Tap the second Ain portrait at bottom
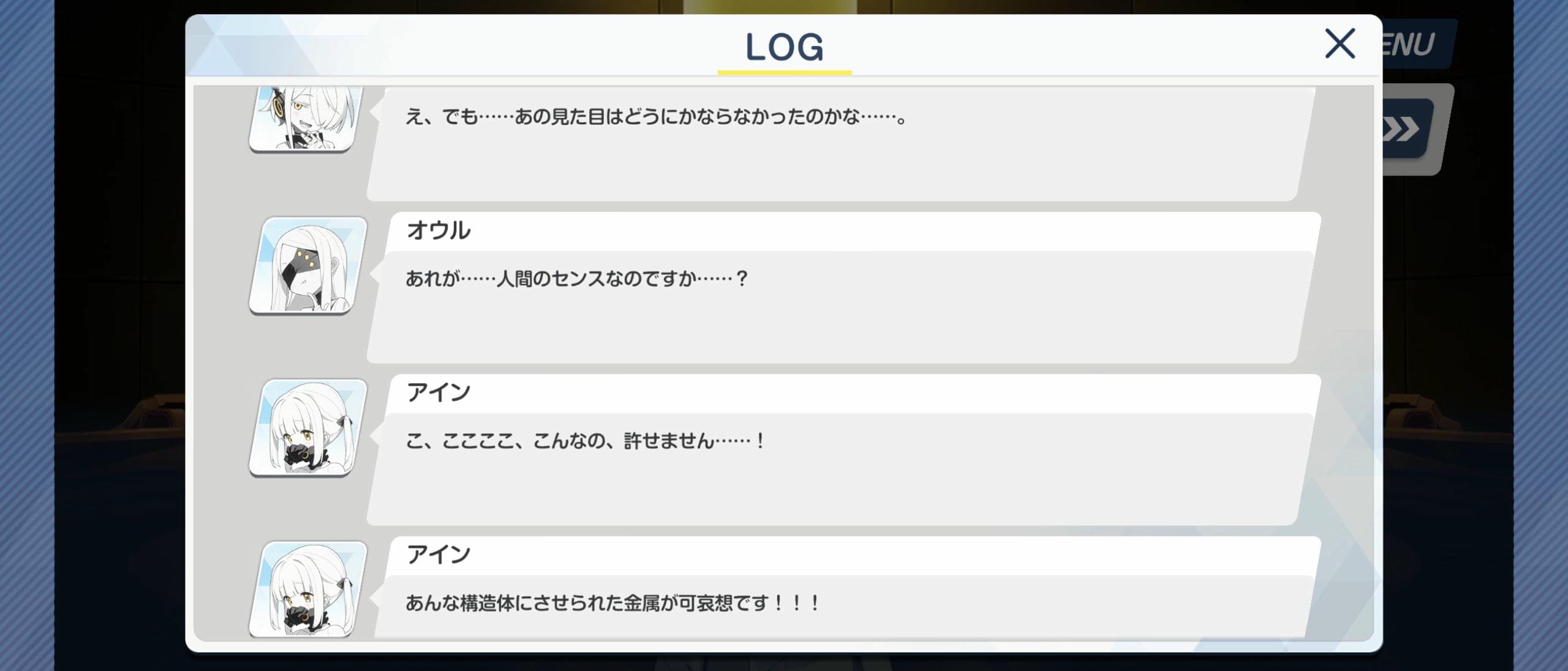Image resolution: width=1568 pixels, height=671 pixels. click(308, 589)
